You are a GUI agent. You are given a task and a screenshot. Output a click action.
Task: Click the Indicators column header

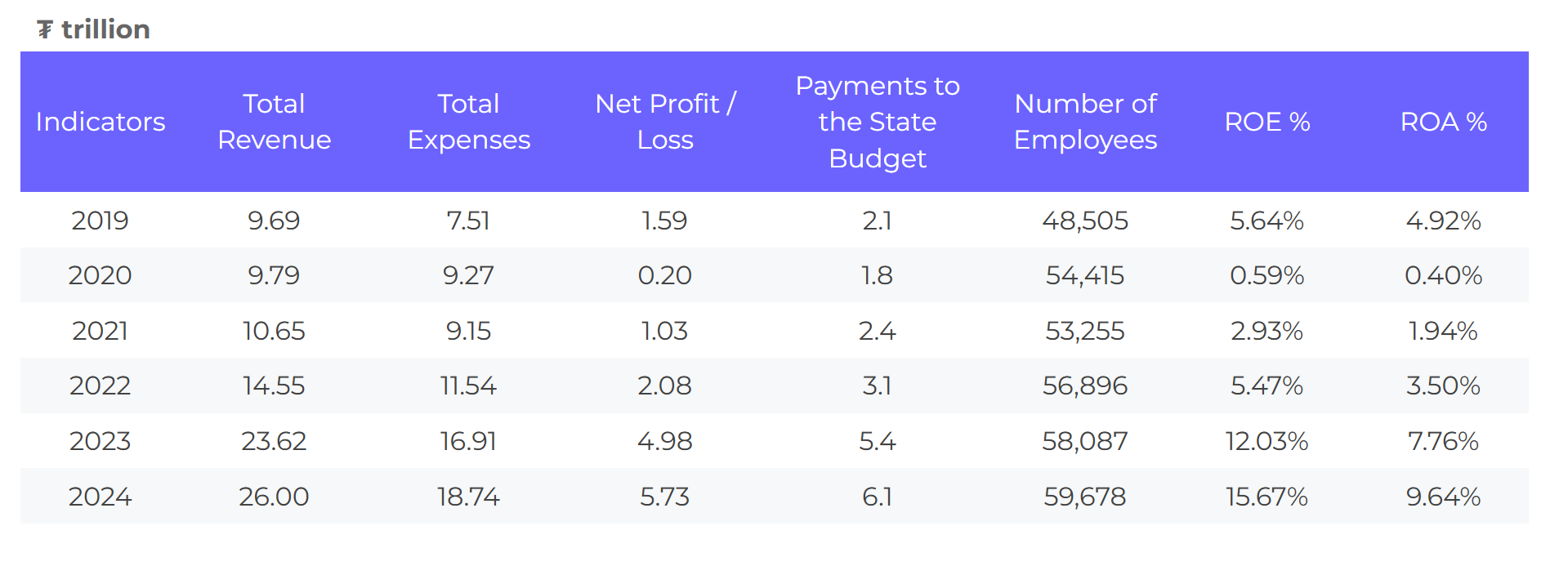[101, 122]
